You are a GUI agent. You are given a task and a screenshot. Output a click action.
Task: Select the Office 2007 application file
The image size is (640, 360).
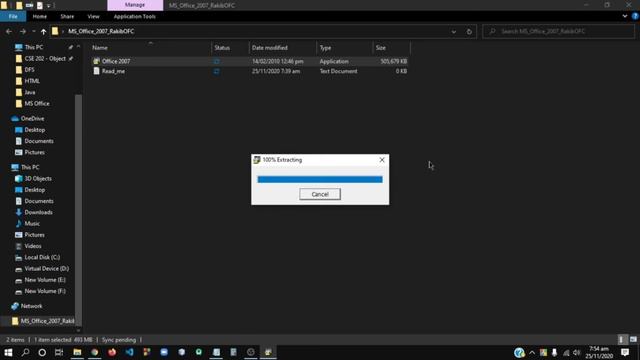click(250, 61)
